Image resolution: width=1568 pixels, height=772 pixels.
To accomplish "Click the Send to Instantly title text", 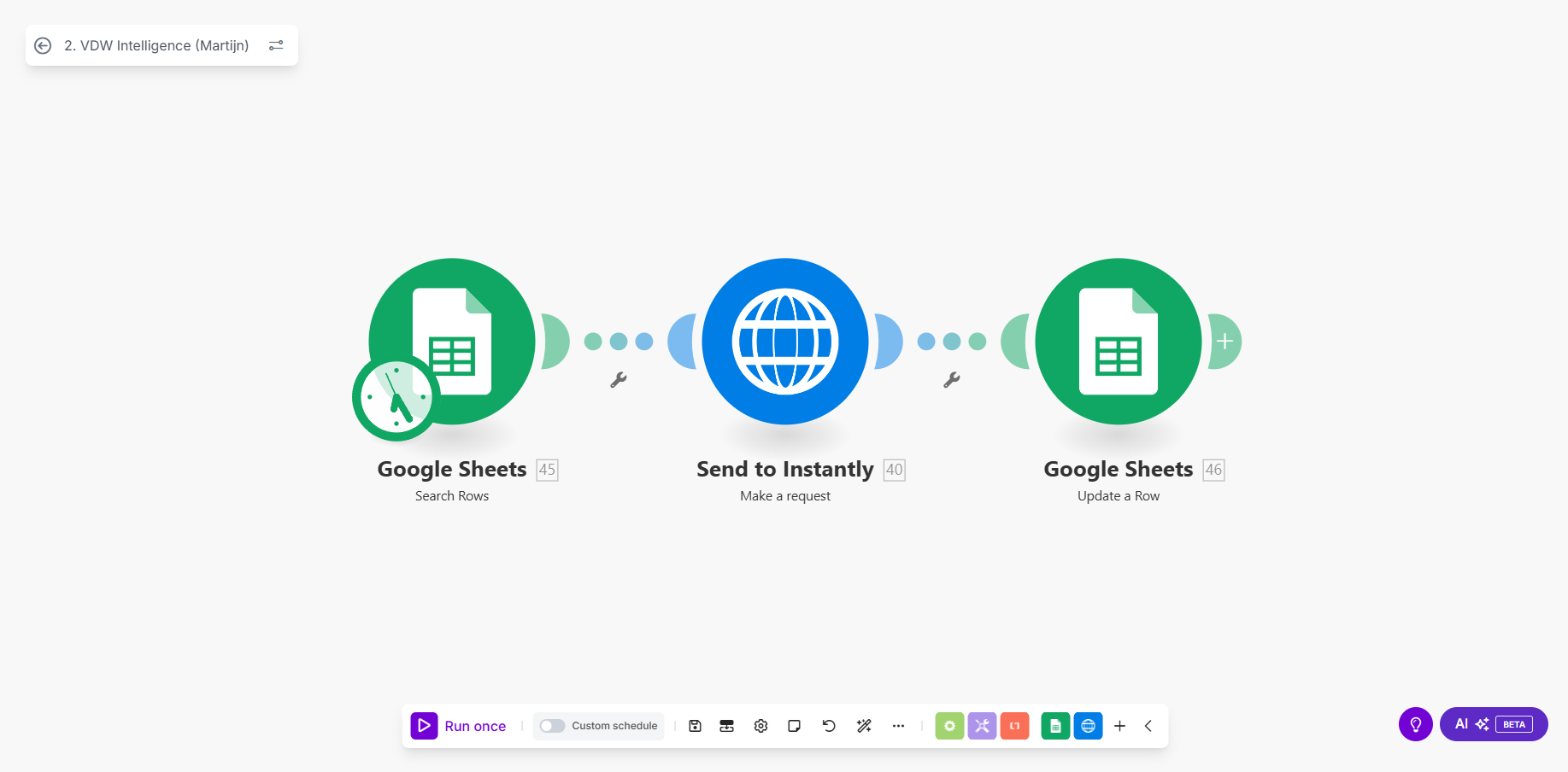I will (x=785, y=469).
